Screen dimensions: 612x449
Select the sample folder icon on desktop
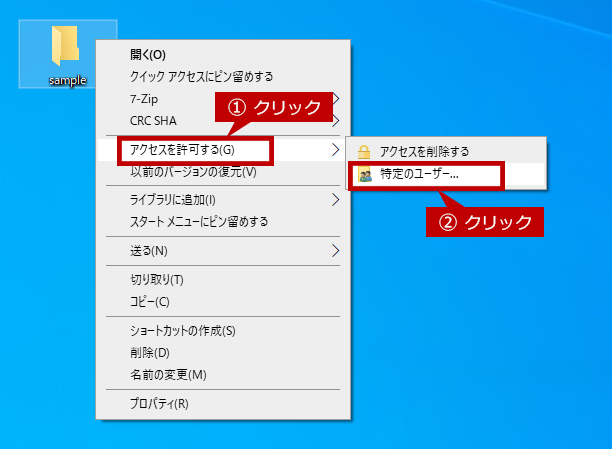[65, 46]
